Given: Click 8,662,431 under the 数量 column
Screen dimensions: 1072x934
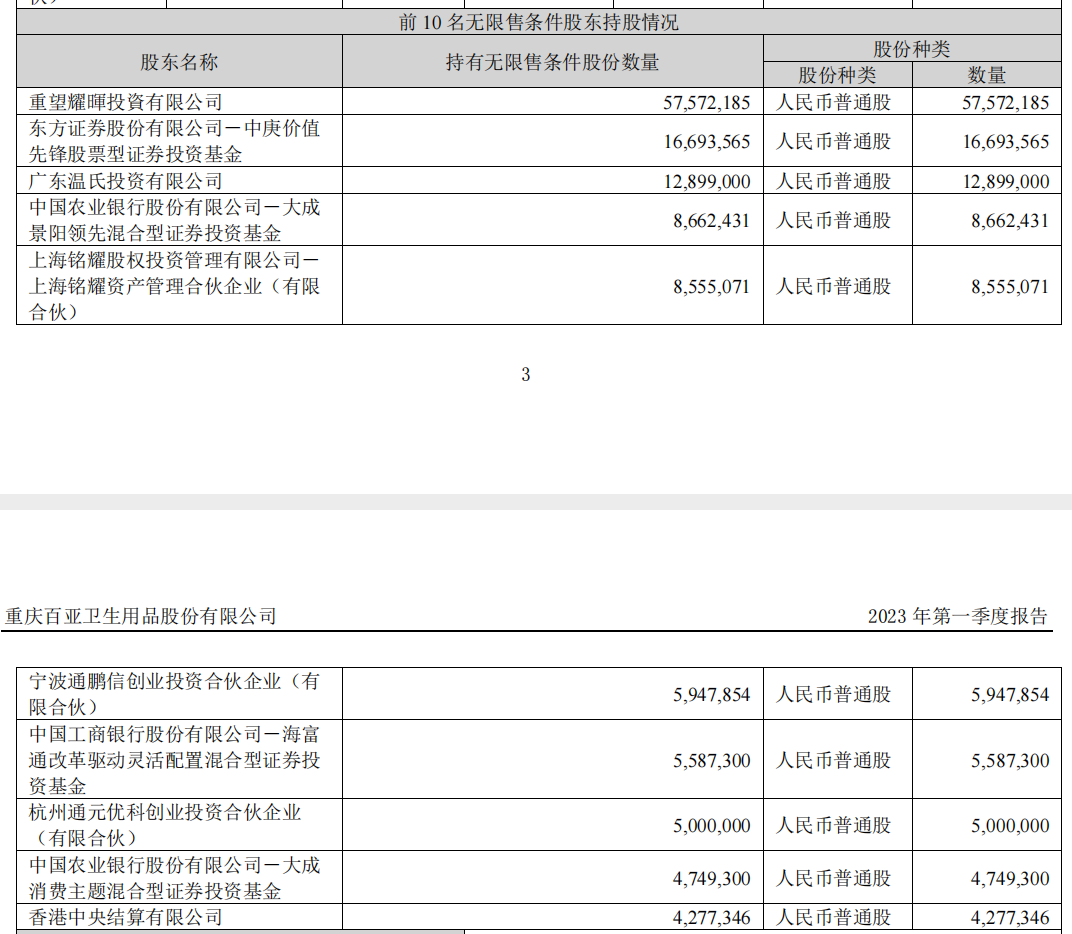Looking at the screenshot, I should [x=1010, y=221].
